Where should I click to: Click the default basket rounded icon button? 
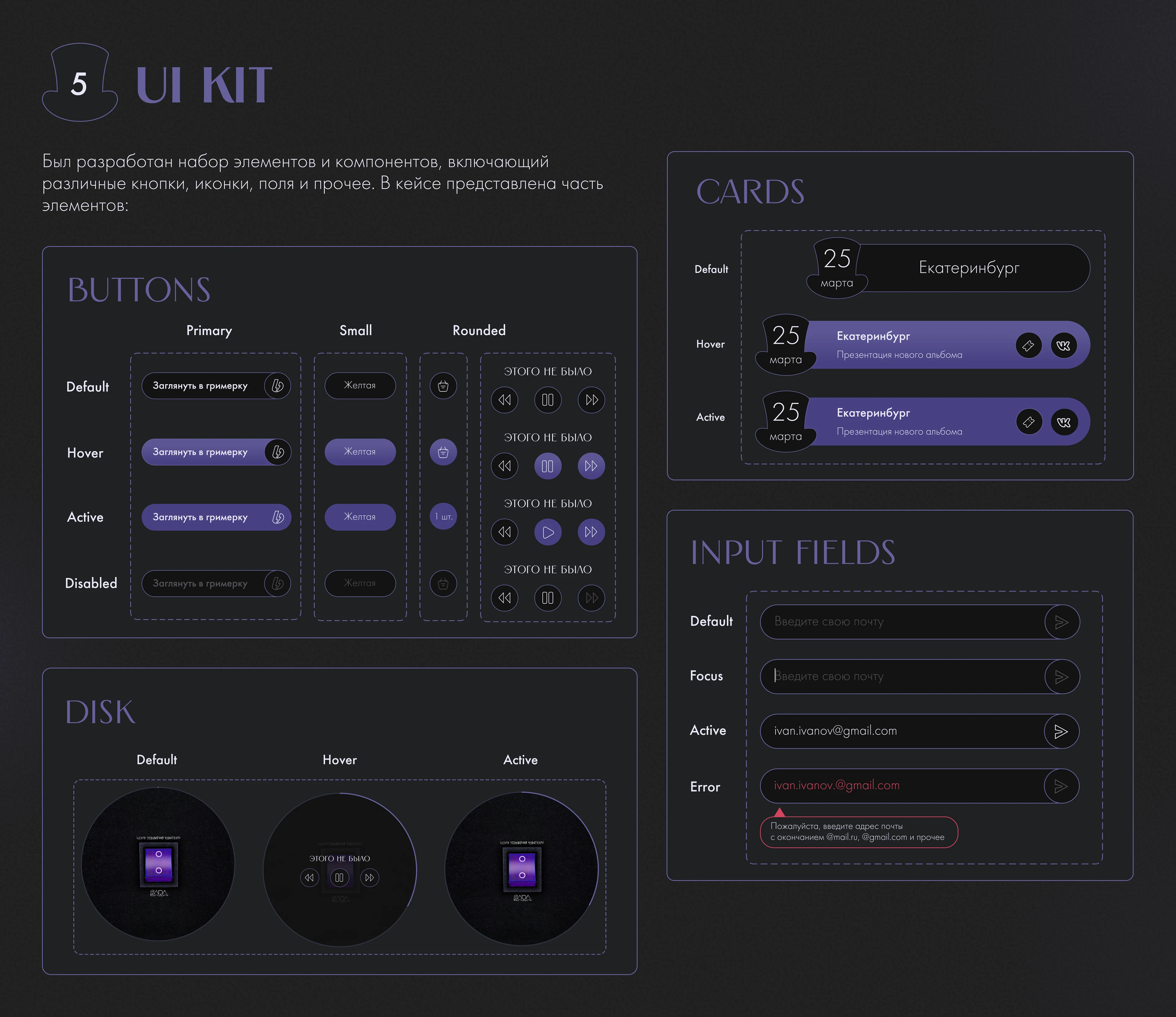coord(443,386)
